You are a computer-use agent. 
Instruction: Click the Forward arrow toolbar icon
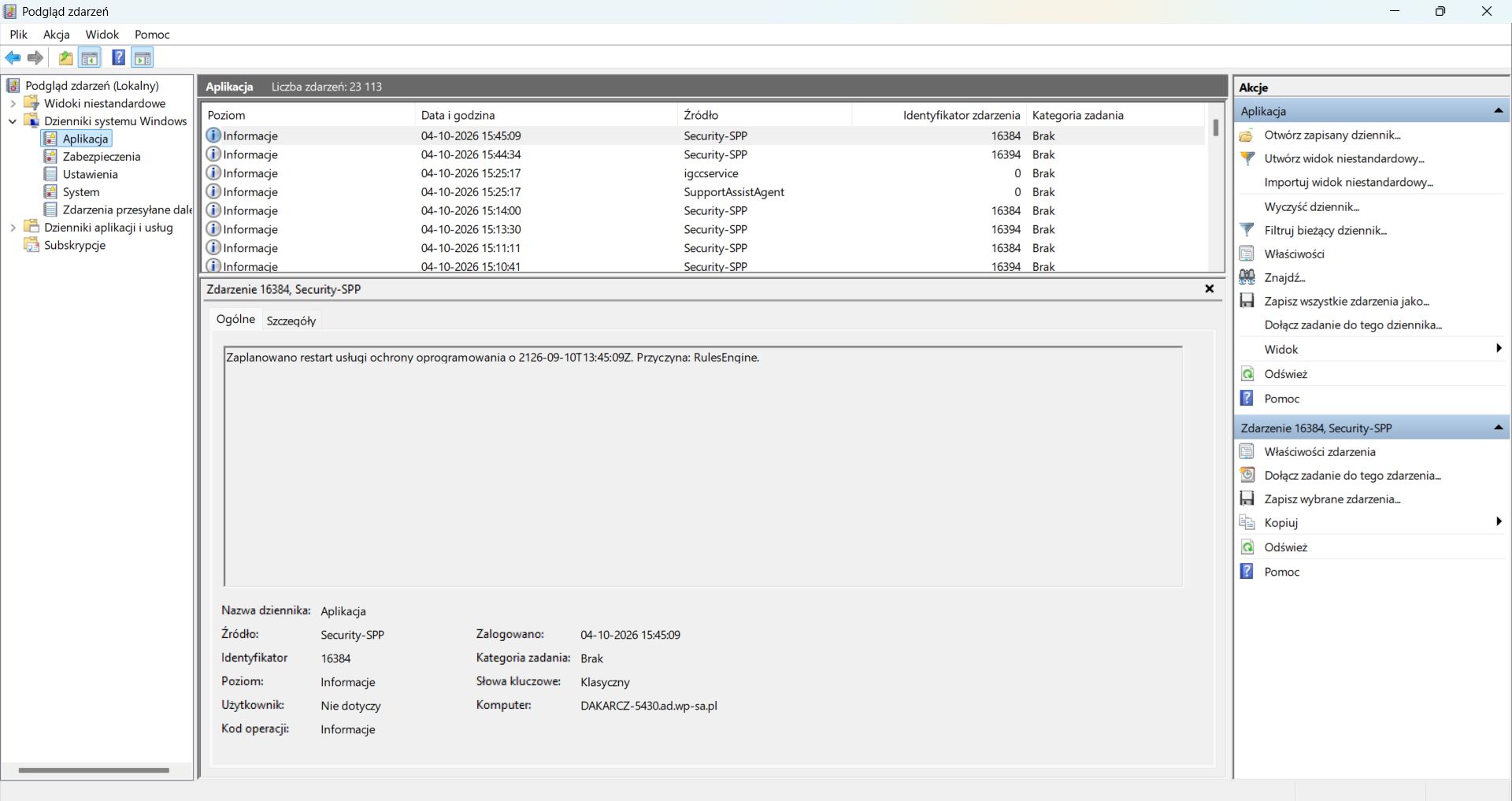tap(35, 57)
